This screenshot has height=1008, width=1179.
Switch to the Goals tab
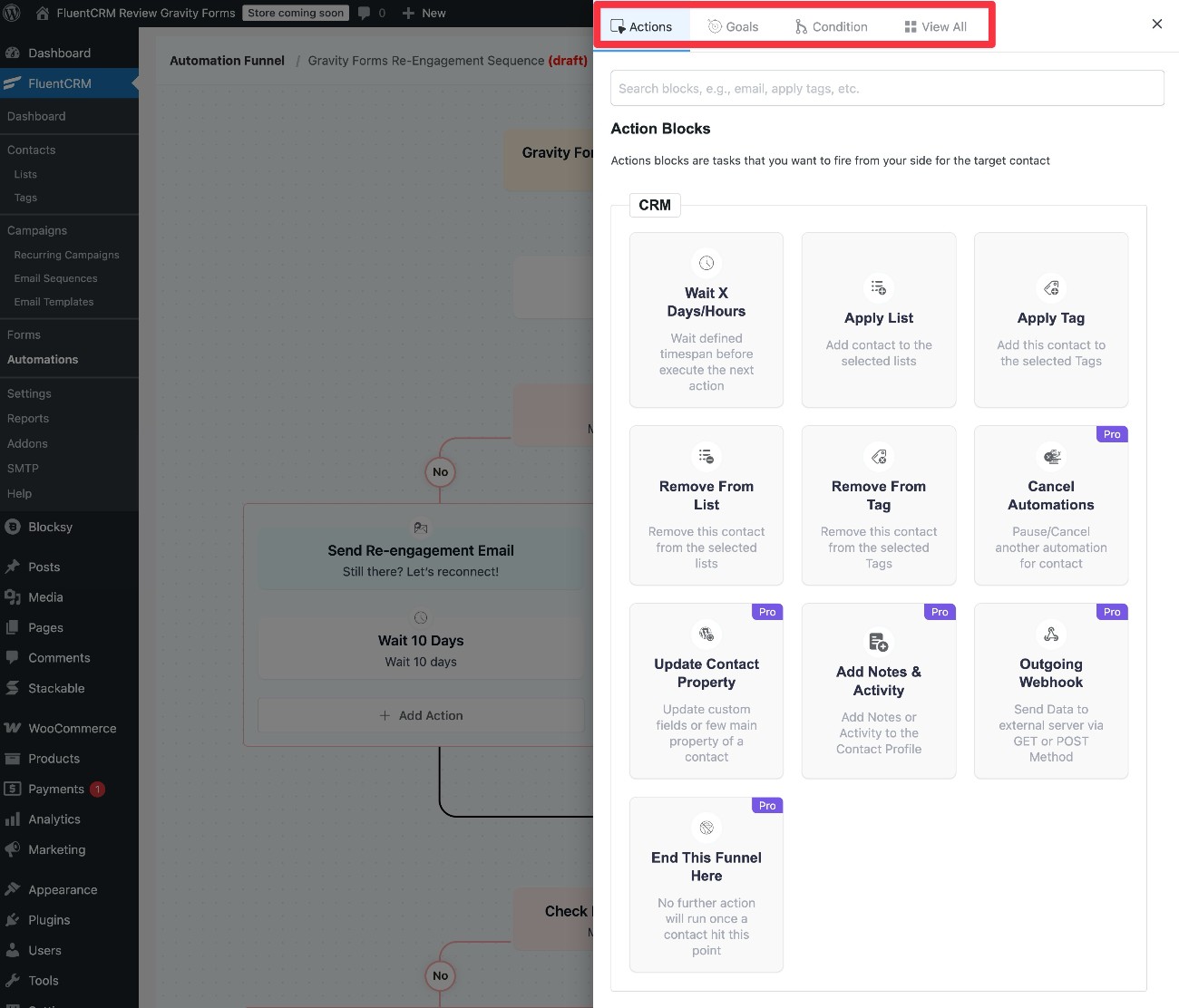733,26
